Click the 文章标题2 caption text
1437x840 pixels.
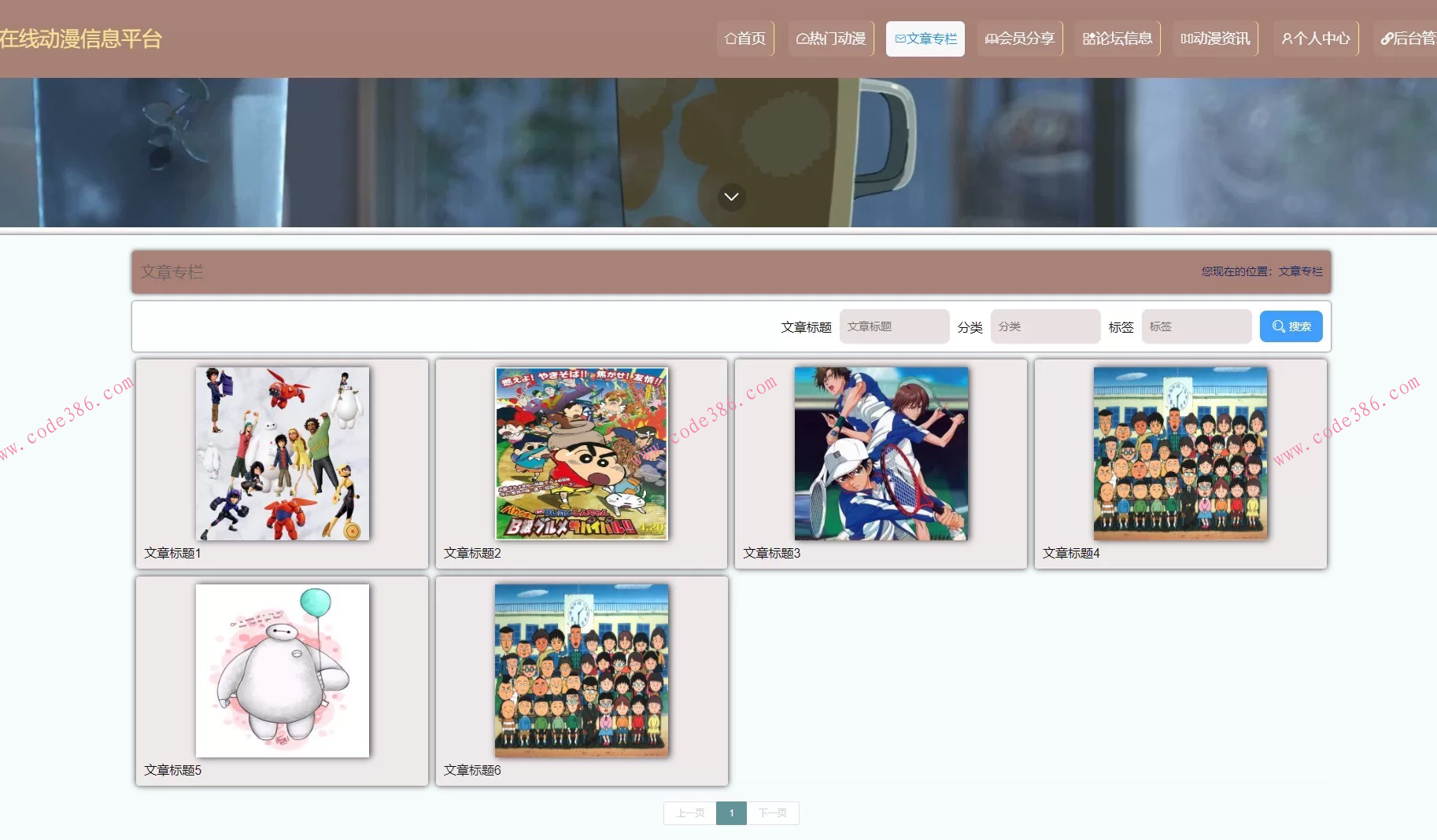(472, 553)
